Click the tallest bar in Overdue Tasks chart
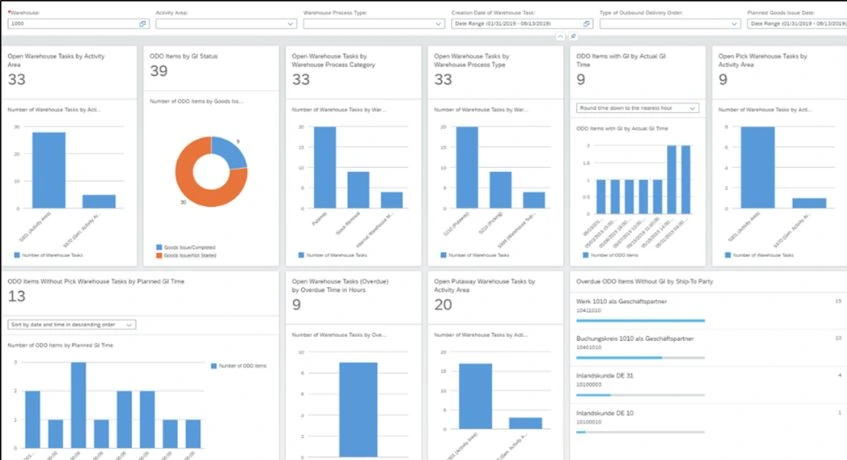 [358, 410]
